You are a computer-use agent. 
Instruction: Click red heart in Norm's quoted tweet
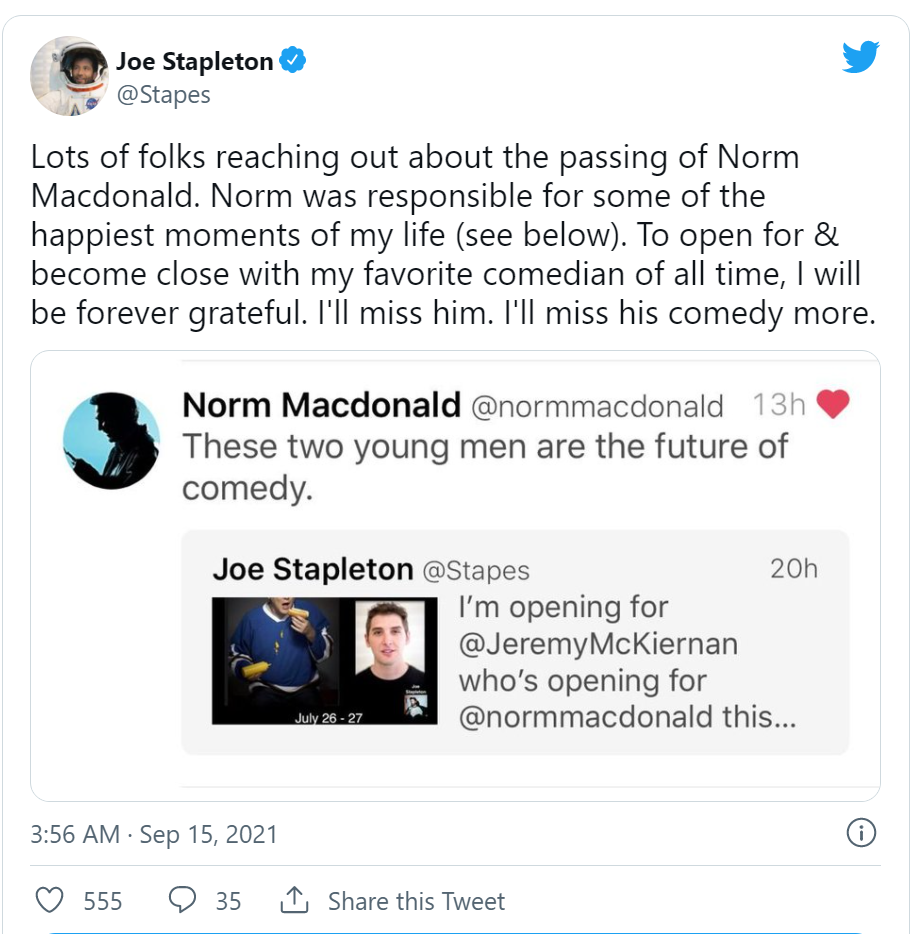(832, 405)
